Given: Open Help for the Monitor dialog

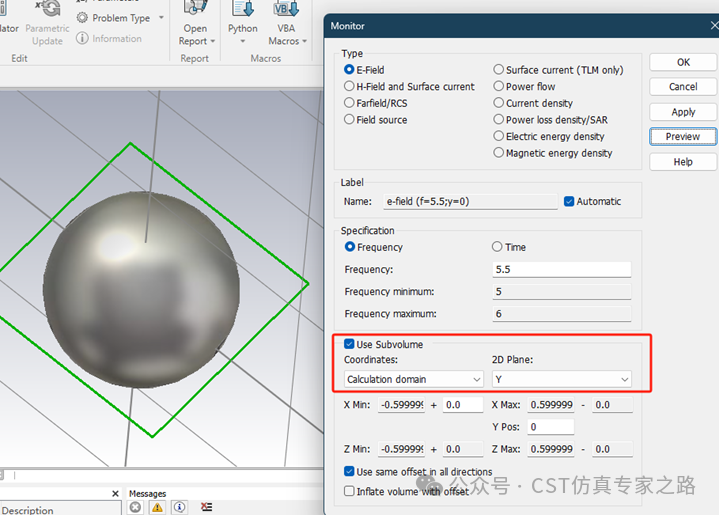Looking at the screenshot, I should click(x=683, y=162).
